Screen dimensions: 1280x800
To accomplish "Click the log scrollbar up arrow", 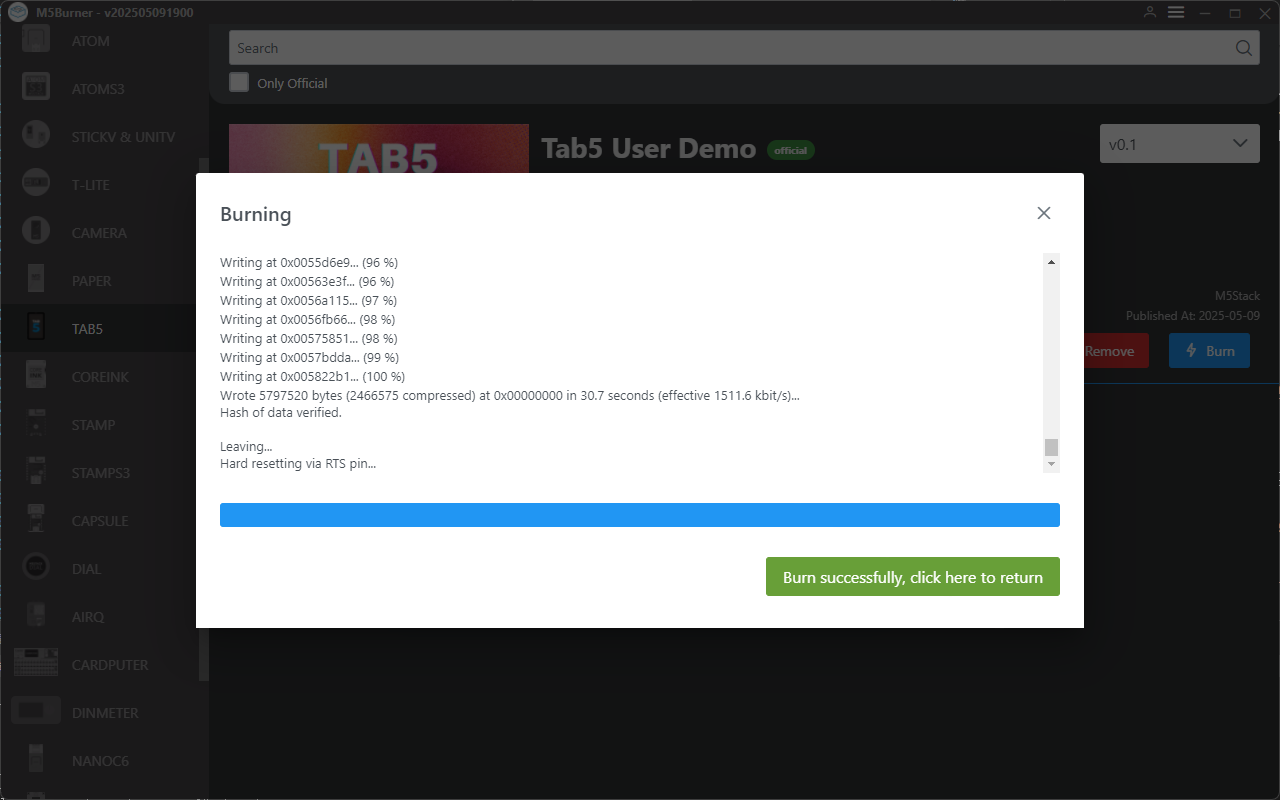I will click(1051, 262).
